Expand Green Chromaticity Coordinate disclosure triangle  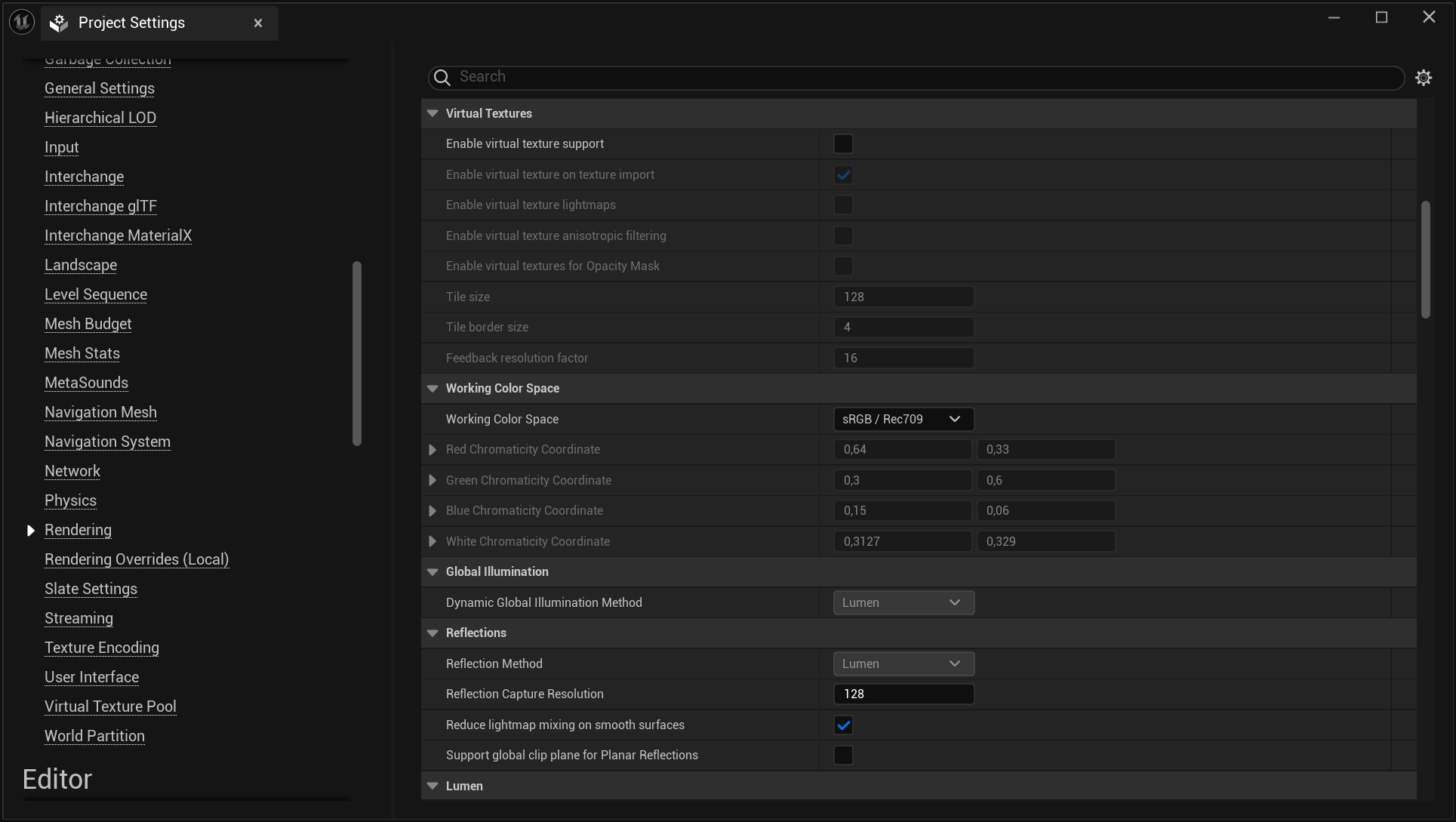pyautogui.click(x=432, y=479)
